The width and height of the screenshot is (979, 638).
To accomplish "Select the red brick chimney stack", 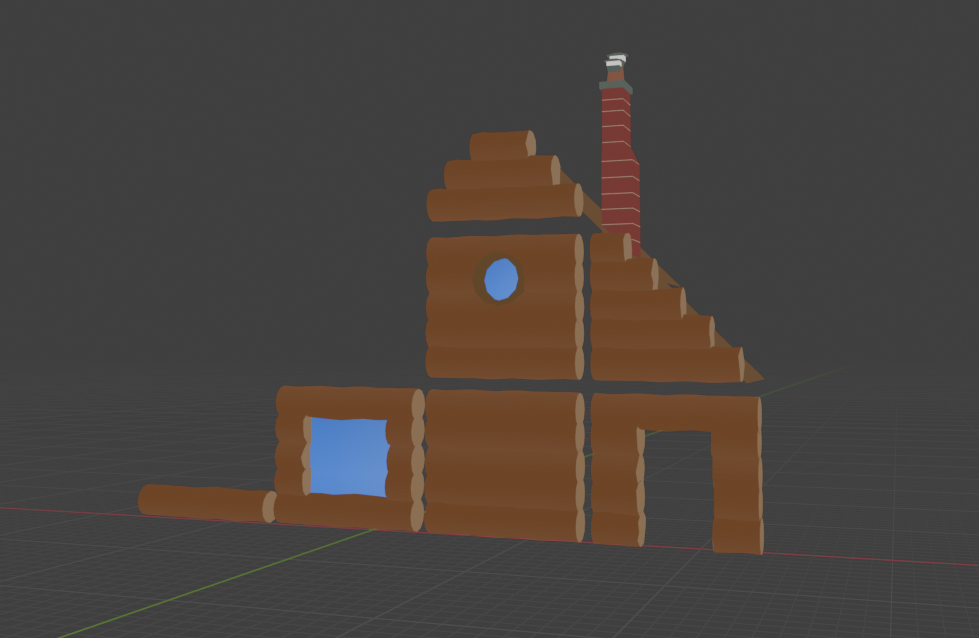I will click(x=619, y=169).
